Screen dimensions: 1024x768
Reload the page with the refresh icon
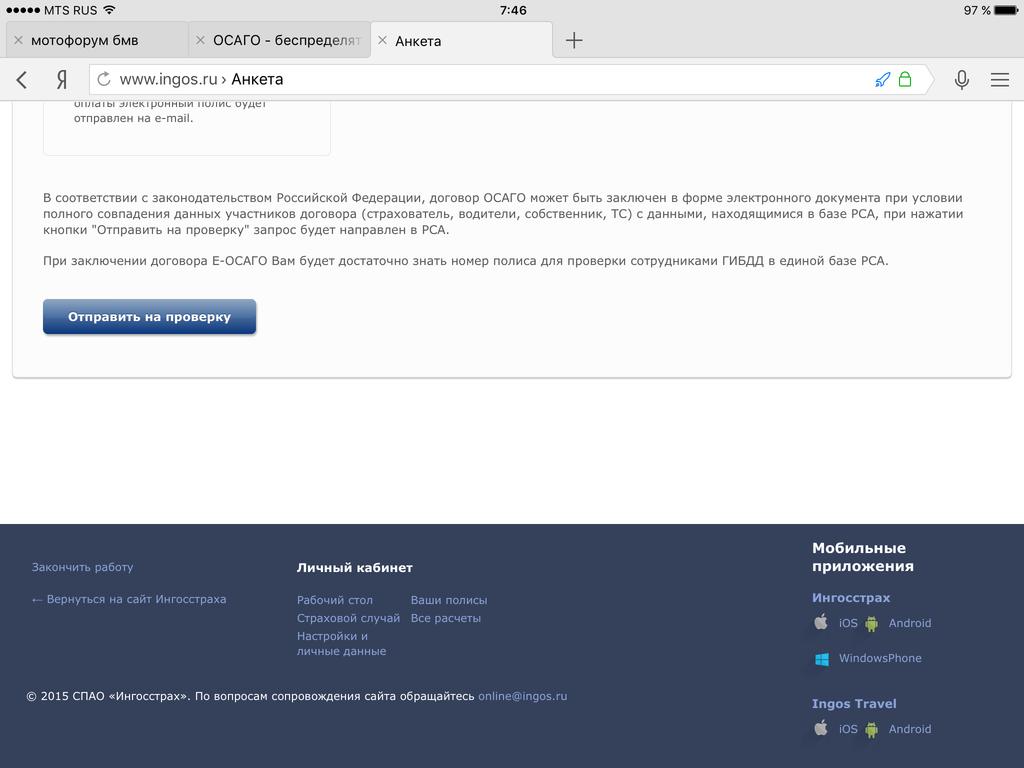(x=104, y=80)
